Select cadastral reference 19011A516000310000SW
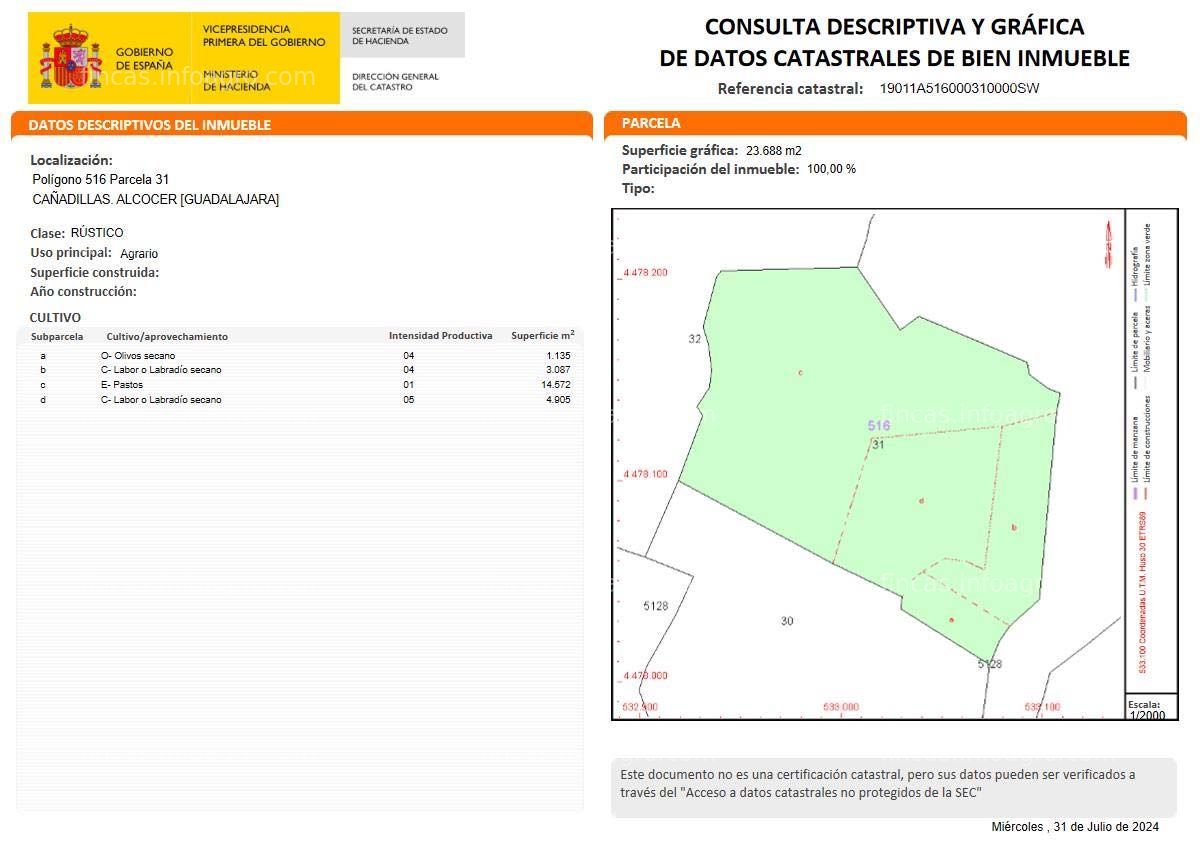The image size is (1200, 847). [x=959, y=88]
